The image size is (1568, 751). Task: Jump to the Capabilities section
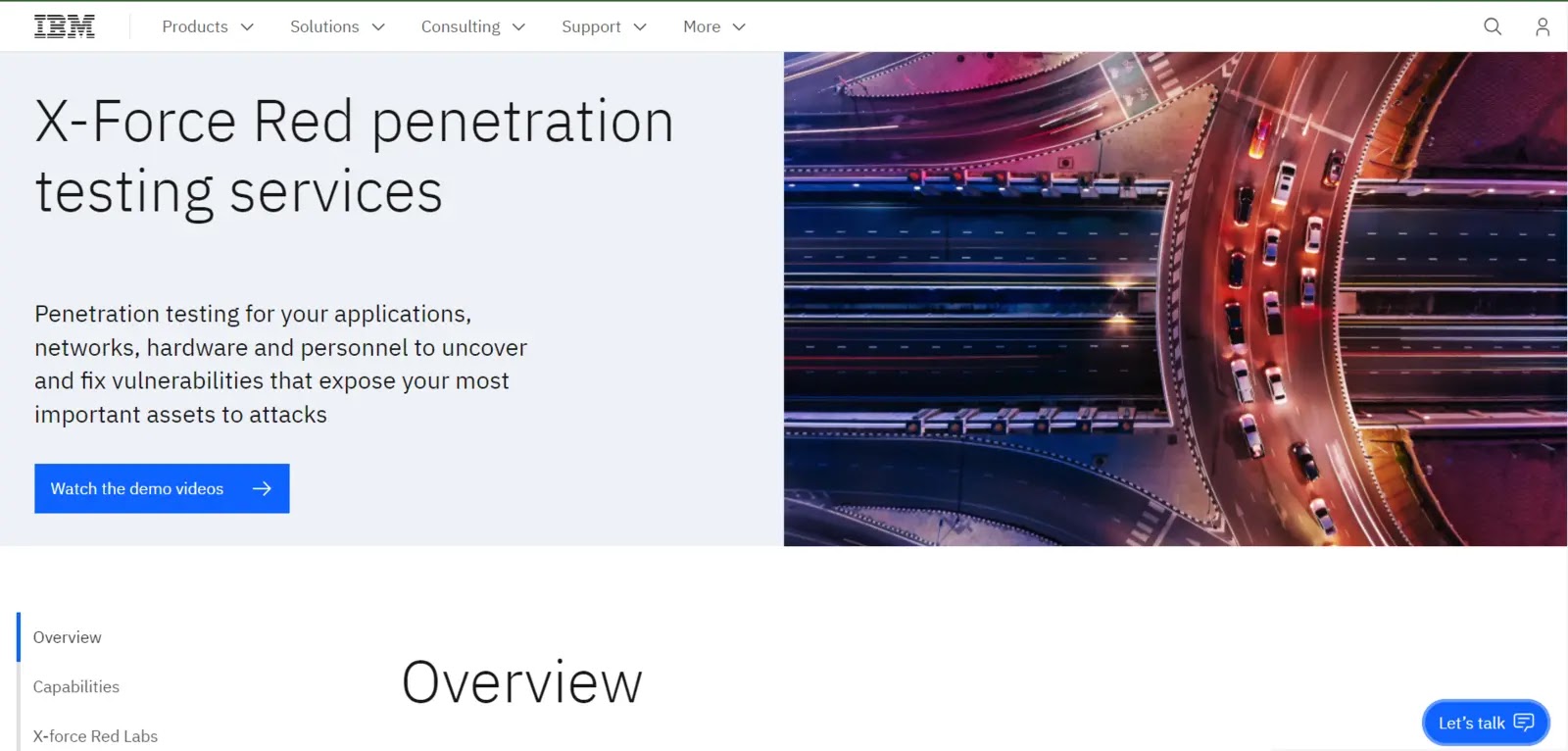[x=75, y=687]
